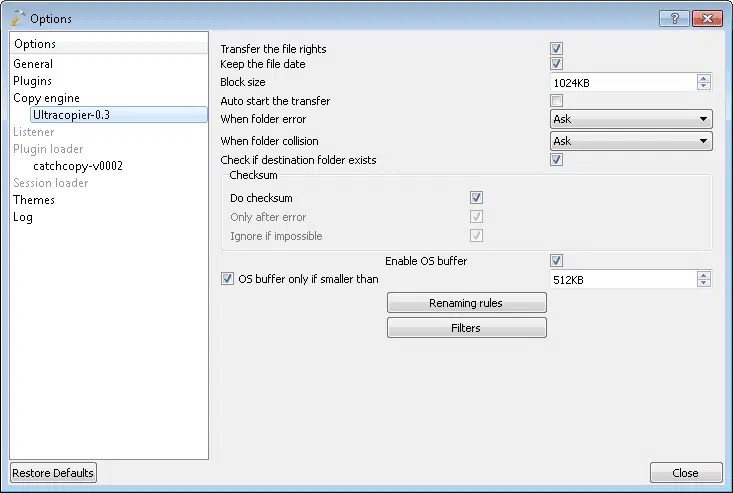
Task: Open the Filters dialog
Action: (467, 328)
